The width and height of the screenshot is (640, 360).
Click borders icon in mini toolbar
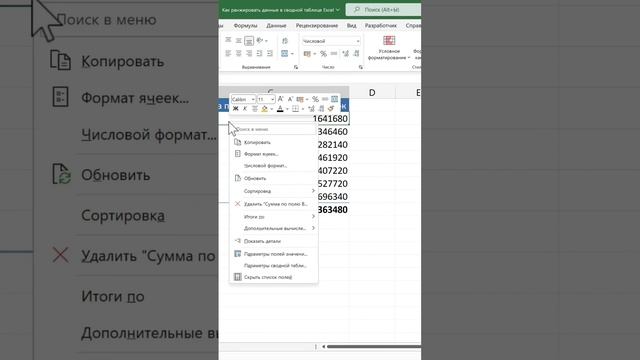(x=296, y=109)
